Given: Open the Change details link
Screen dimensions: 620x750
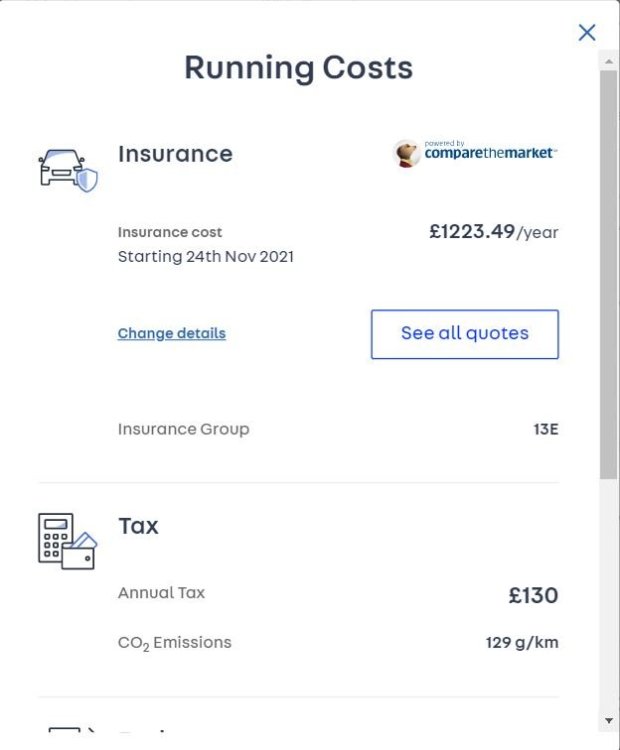Looking at the screenshot, I should tap(172, 333).
